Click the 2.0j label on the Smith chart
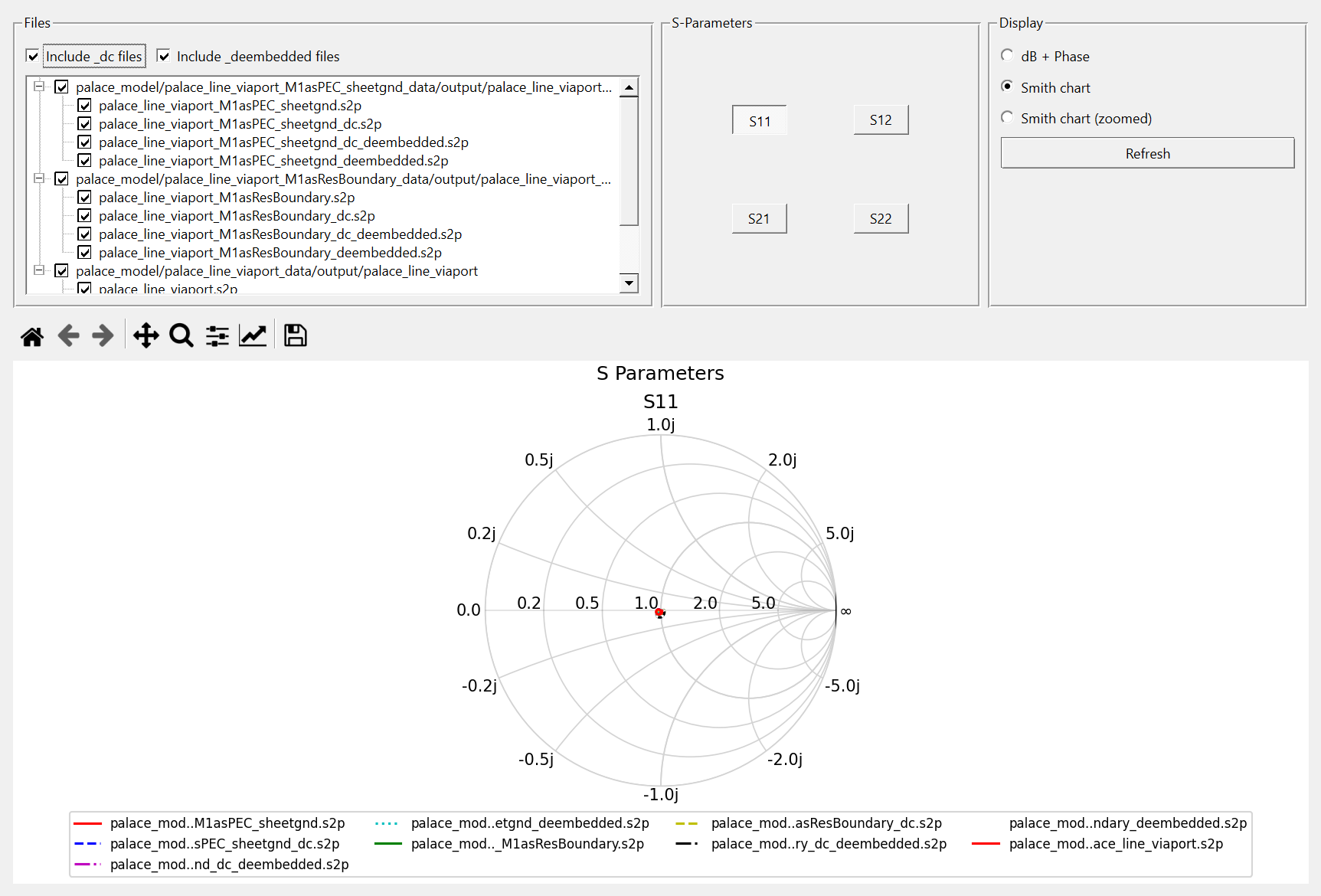 point(782,459)
